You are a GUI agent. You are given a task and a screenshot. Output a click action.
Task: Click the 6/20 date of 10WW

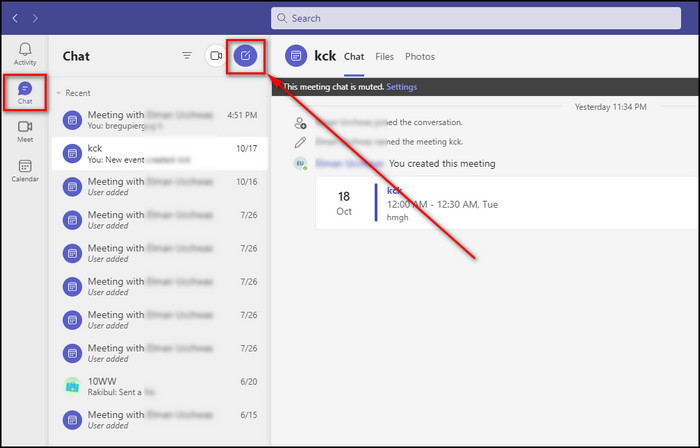pos(249,382)
